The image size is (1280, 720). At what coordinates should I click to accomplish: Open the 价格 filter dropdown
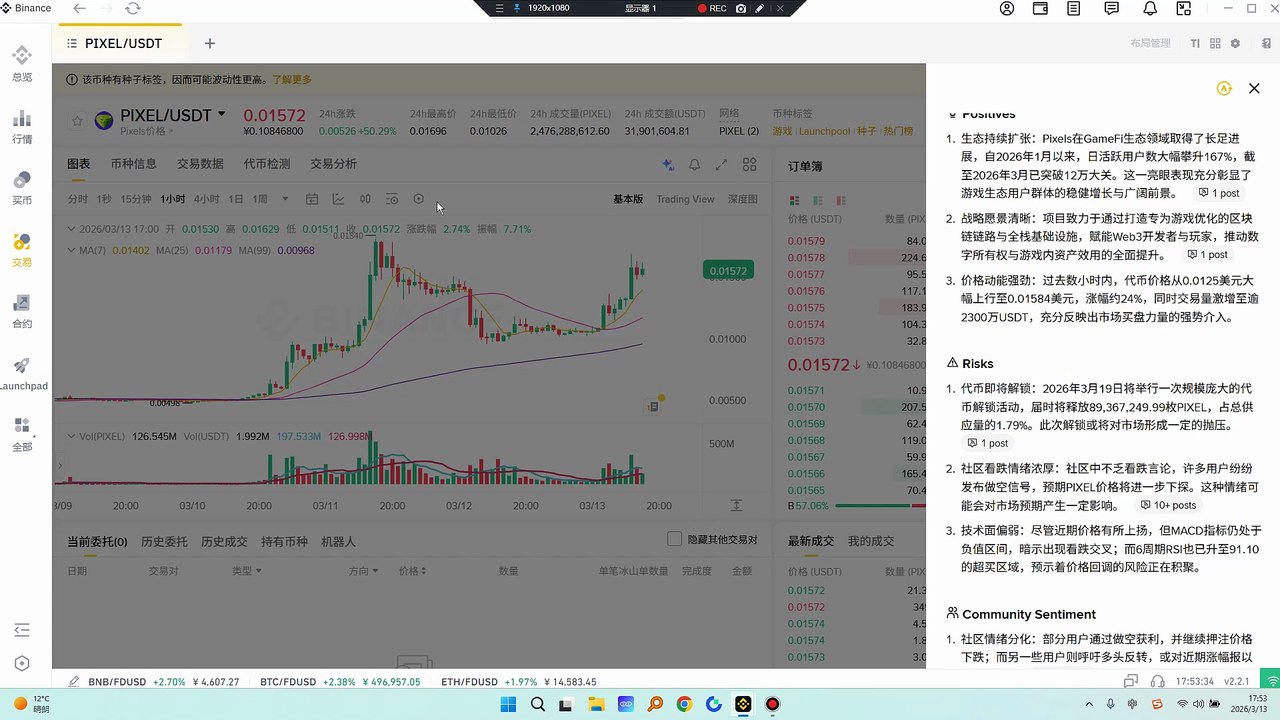tap(413, 571)
